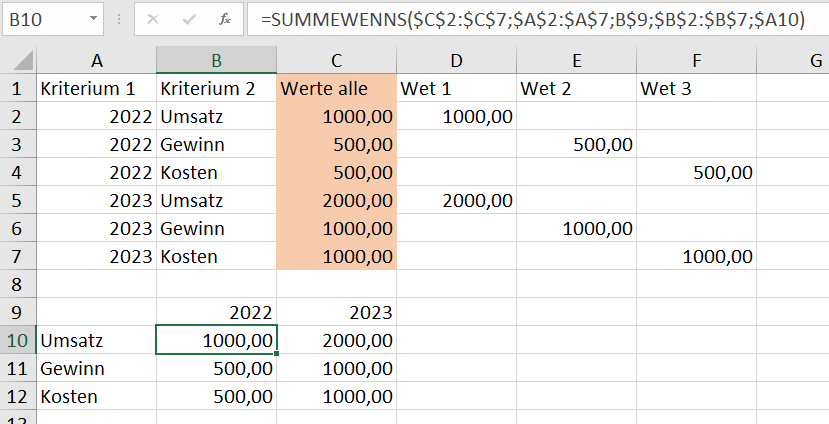Select column C header

point(337,60)
